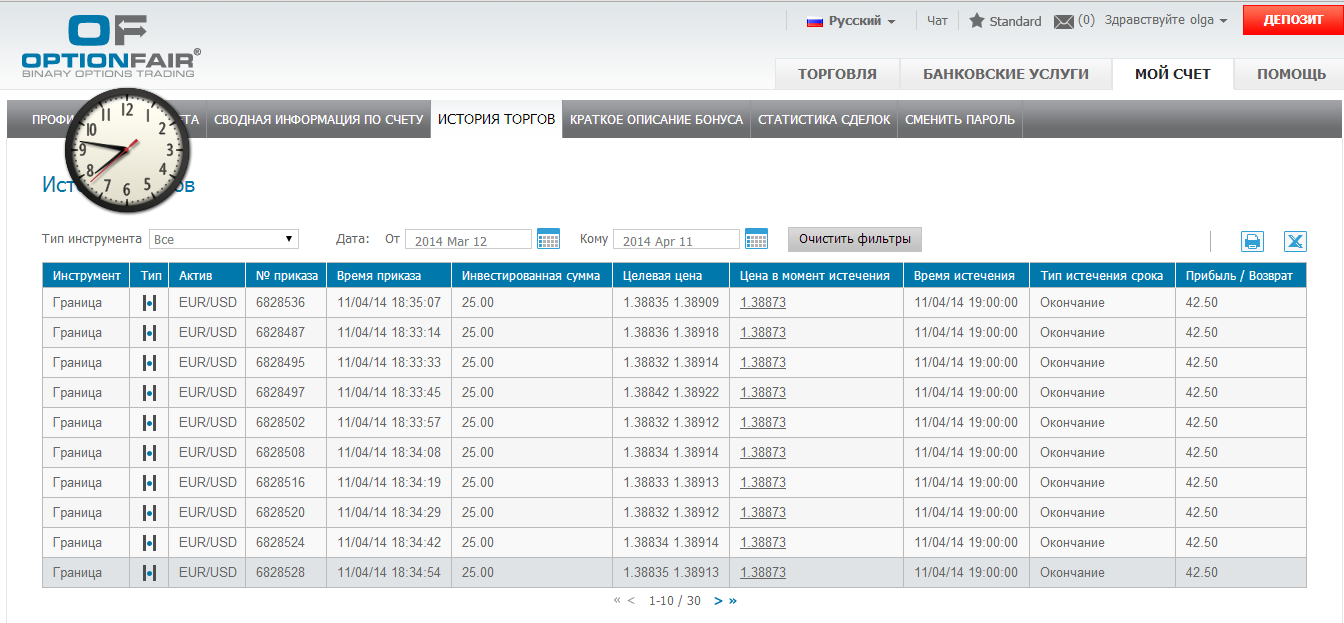Click the red ДЕПОЗИТ button
Image resolution: width=1344 pixels, height=623 pixels.
point(1293,20)
